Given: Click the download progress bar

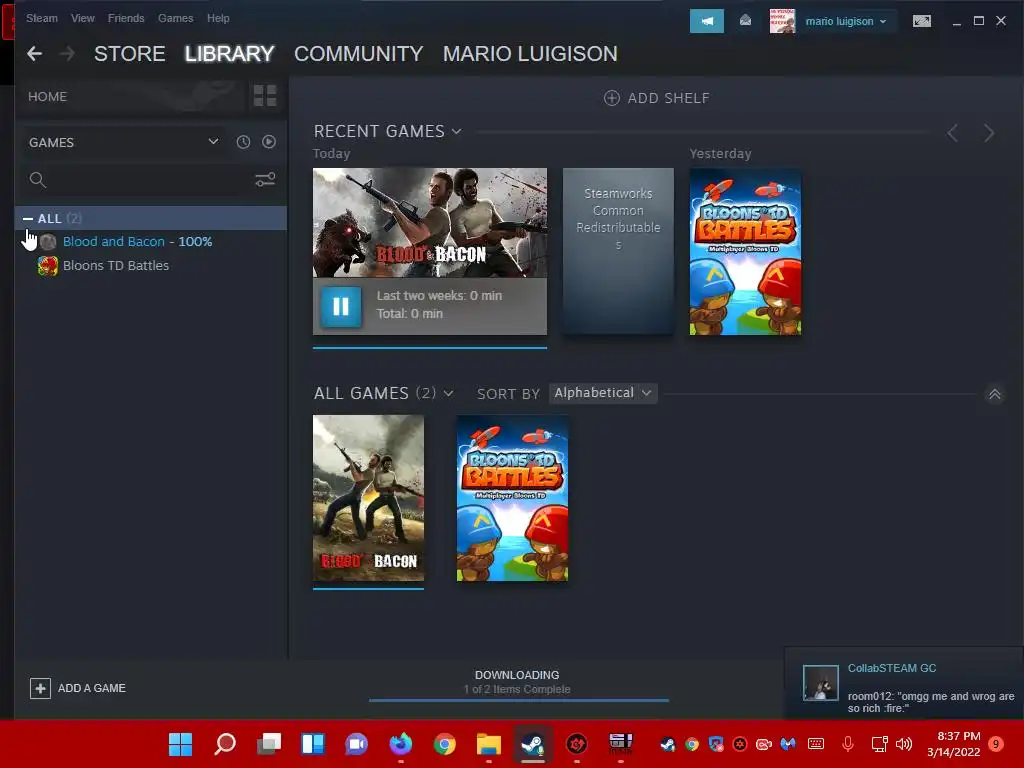Looking at the screenshot, I should (x=519, y=700).
